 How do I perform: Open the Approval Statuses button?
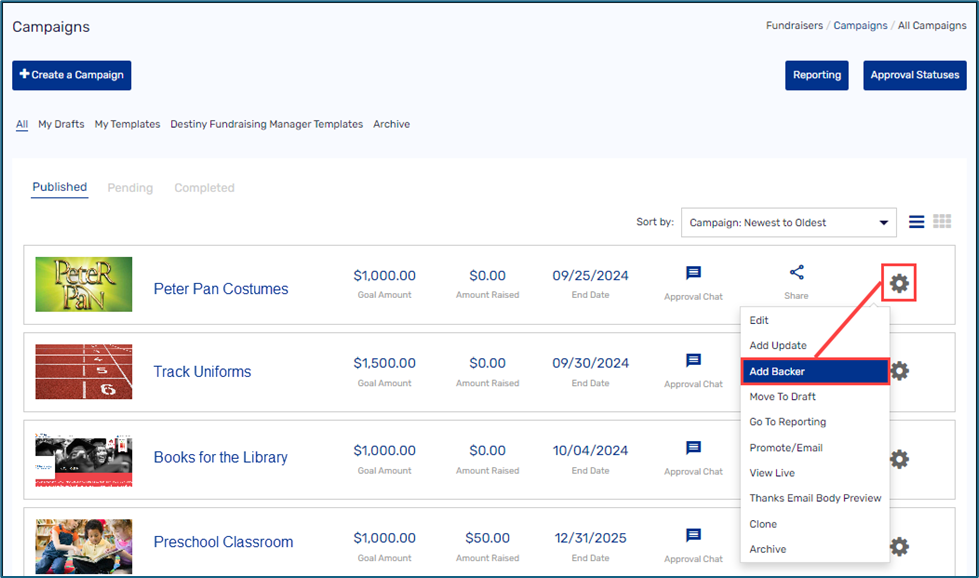pos(914,75)
